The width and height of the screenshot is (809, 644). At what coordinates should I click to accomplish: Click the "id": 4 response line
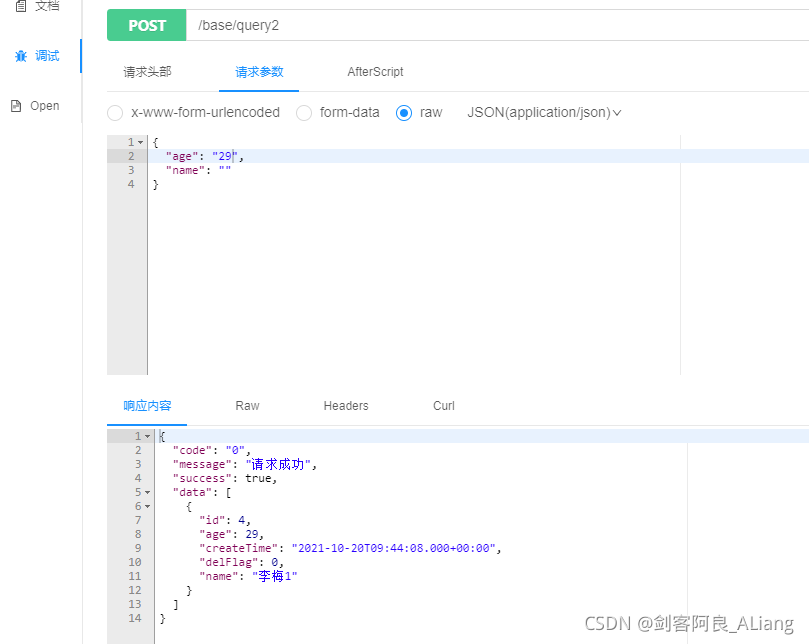[225, 520]
